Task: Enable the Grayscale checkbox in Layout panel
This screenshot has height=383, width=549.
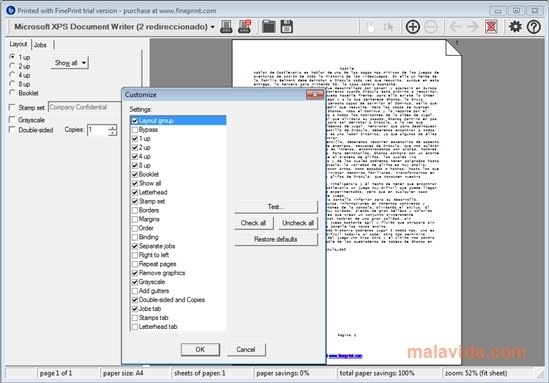Action: [12, 120]
